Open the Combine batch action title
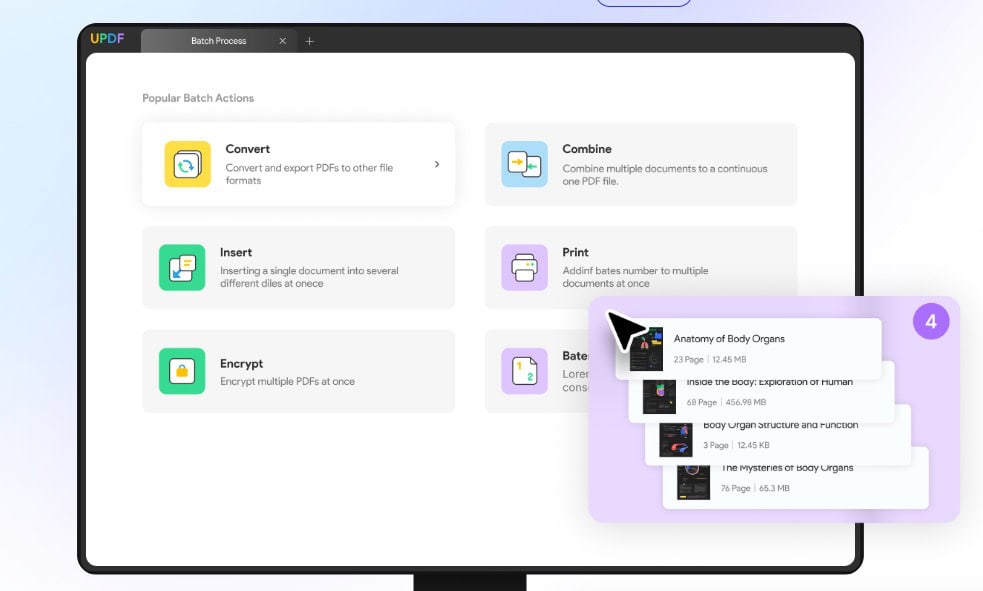Viewport: 983px width, 591px height. 587,149
